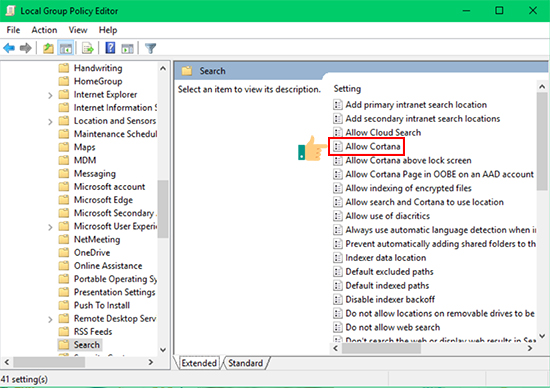The image size is (550, 388).
Task: Click settings list scroll-up arrow
Action: coord(542,86)
